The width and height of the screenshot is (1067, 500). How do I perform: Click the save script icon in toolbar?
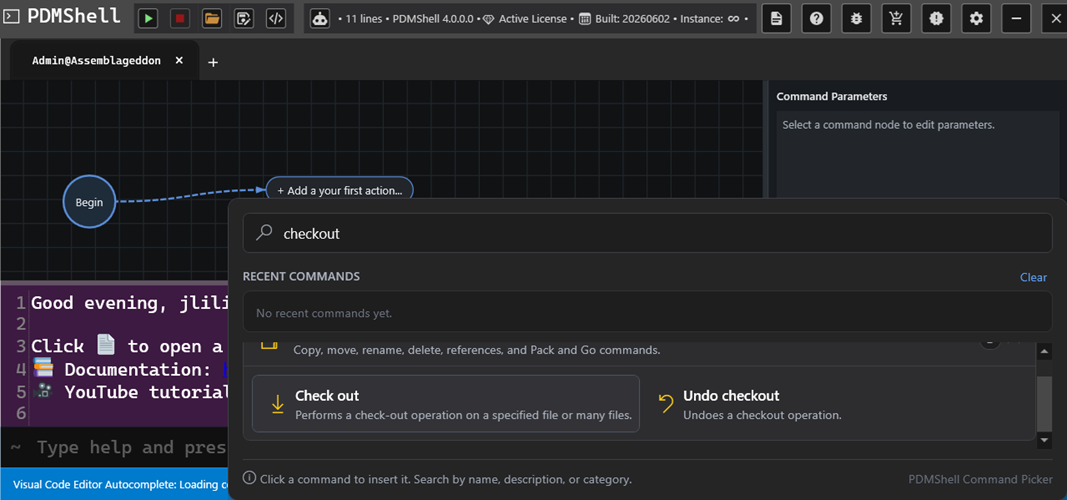click(x=244, y=18)
